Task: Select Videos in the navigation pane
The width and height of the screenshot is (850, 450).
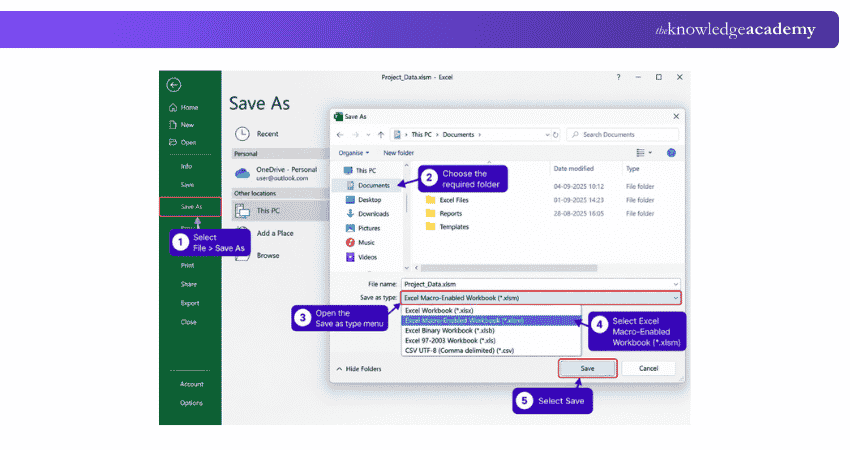Action: (361, 257)
